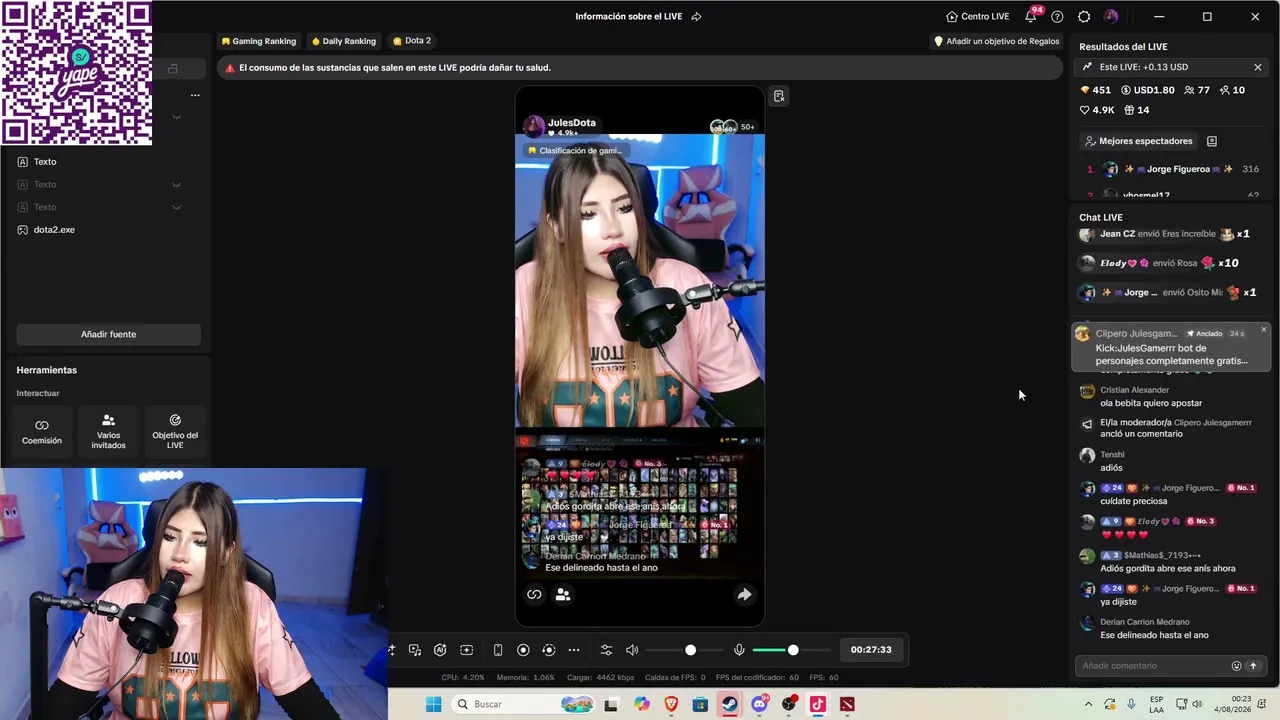Open settings gear in title bar
Image resolution: width=1280 pixels, height=720 pixels.
tap(1084, 16)
